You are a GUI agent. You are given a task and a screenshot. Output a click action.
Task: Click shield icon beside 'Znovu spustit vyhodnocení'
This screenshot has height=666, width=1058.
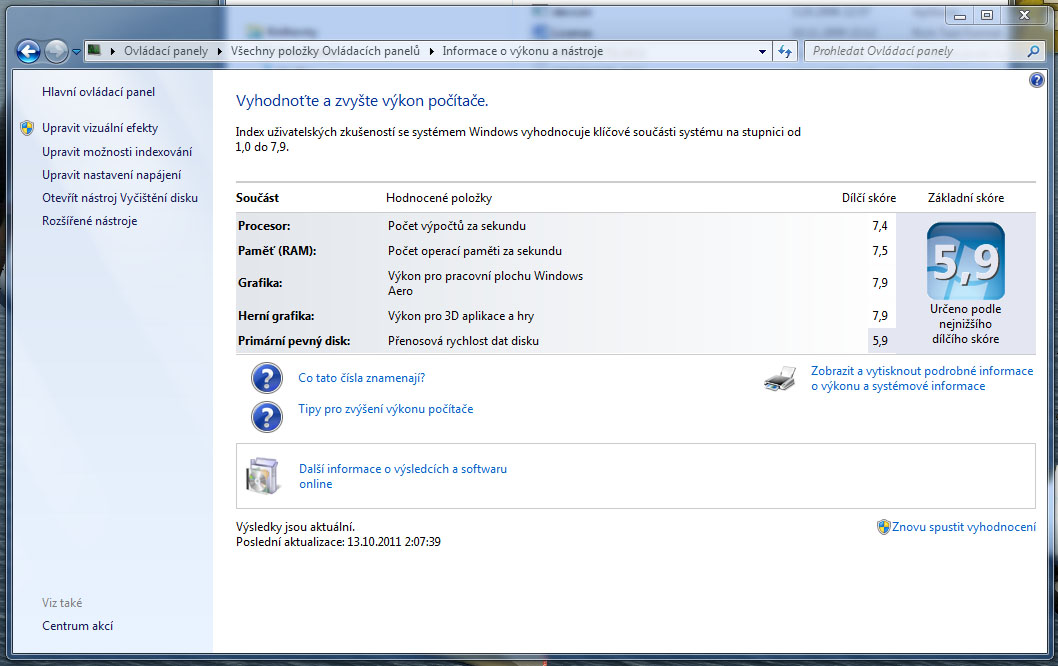(x=883, y=527)
